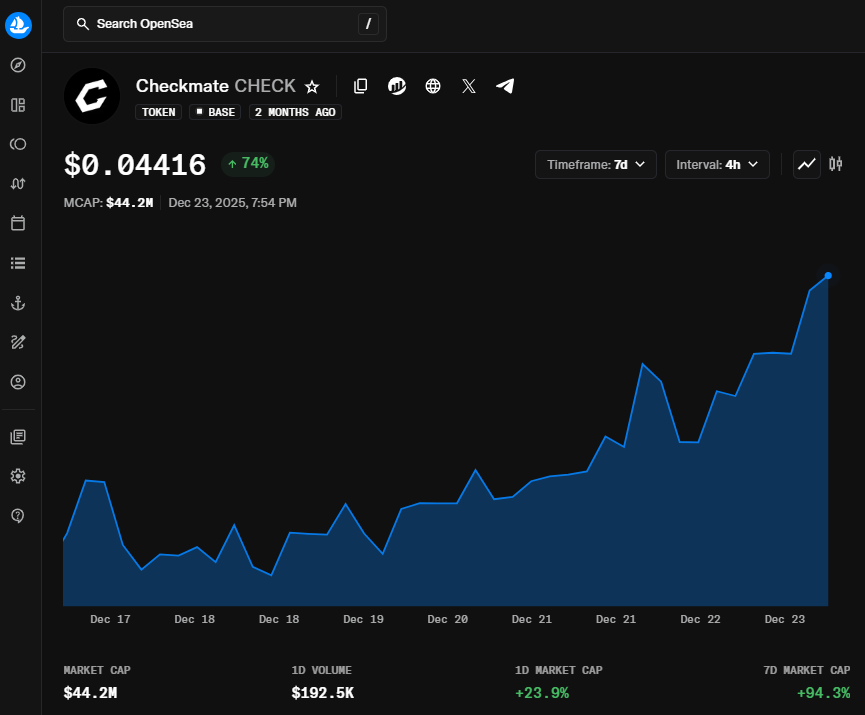Open the Profile user icon in sidebar

[18, 382]
